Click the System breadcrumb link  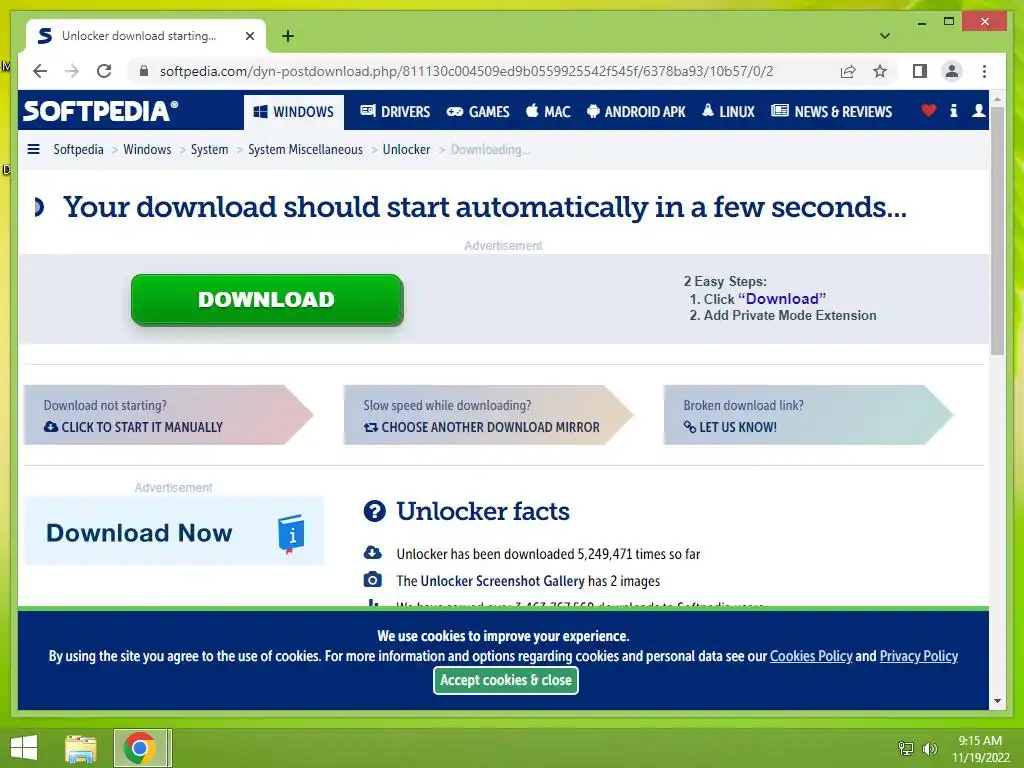[x=210, y=150]
